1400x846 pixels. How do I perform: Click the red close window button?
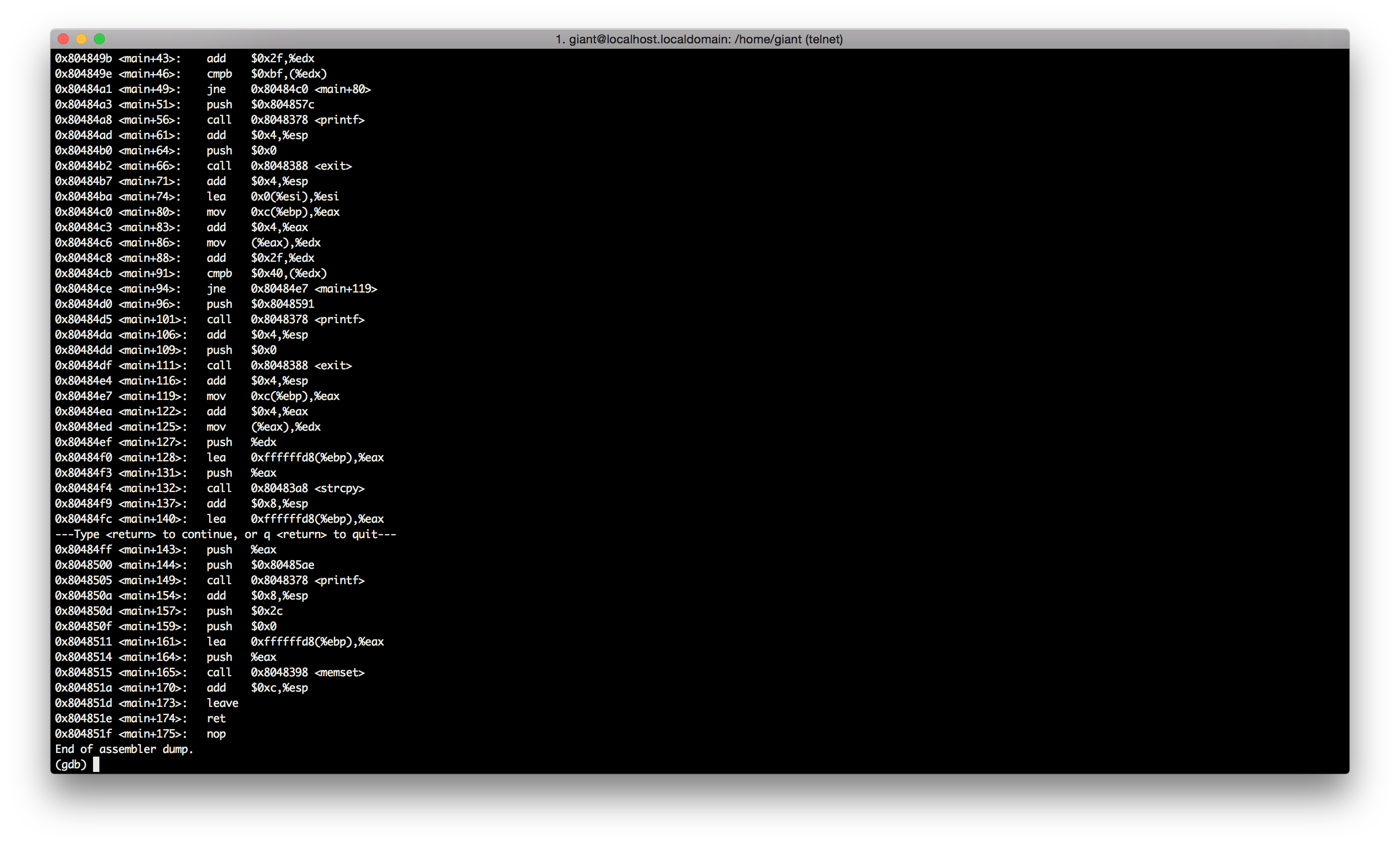(64, 39)
